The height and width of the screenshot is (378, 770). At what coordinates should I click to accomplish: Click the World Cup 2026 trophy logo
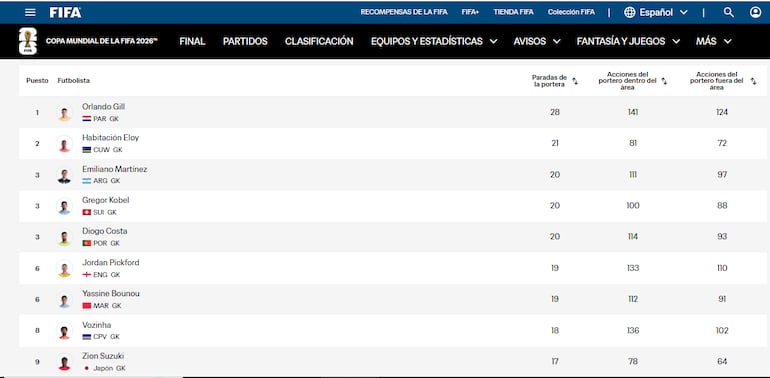point(28,41)
